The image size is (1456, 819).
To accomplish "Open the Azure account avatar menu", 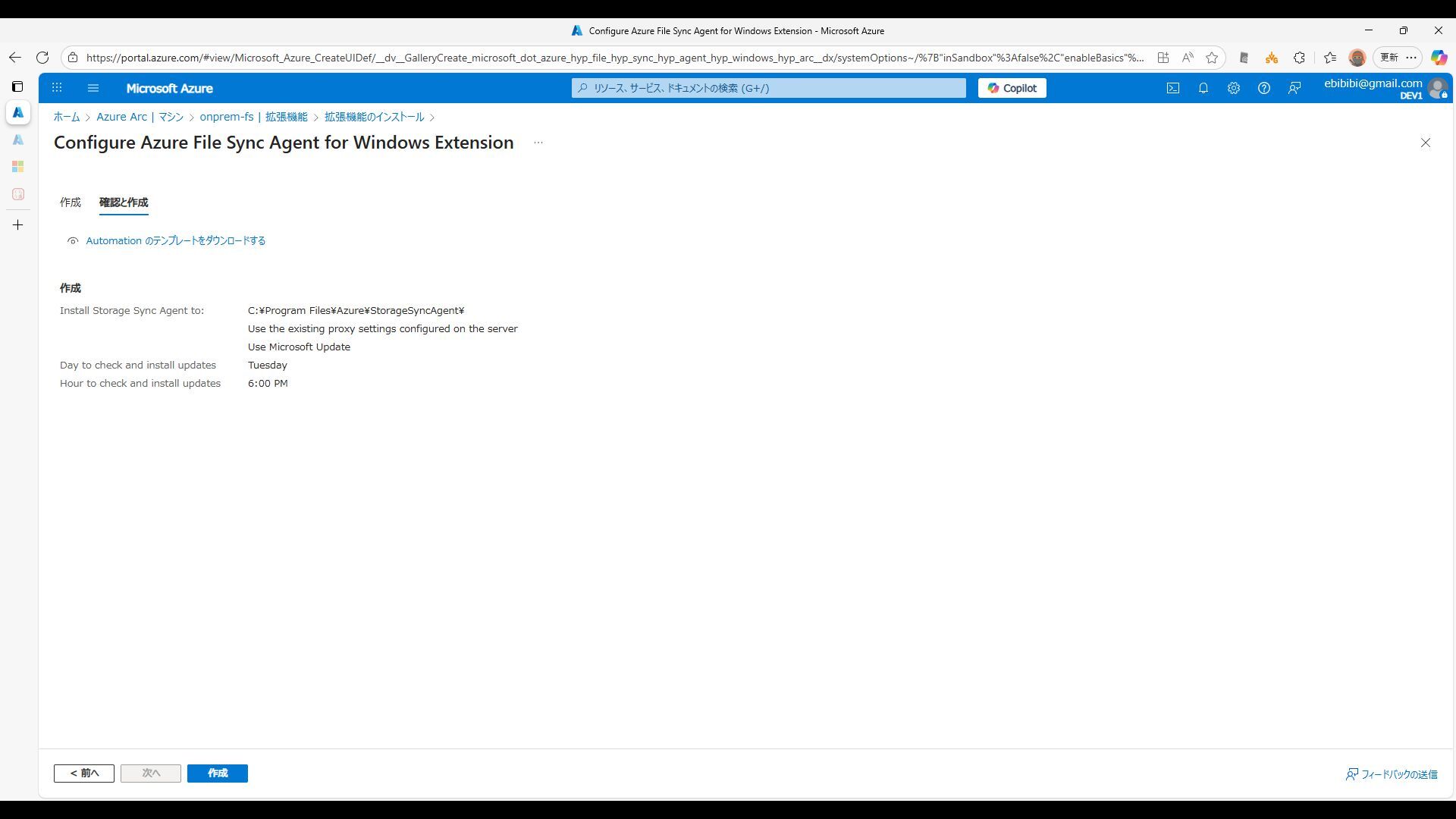I will pyautogui.click(x=1437, y=88).
